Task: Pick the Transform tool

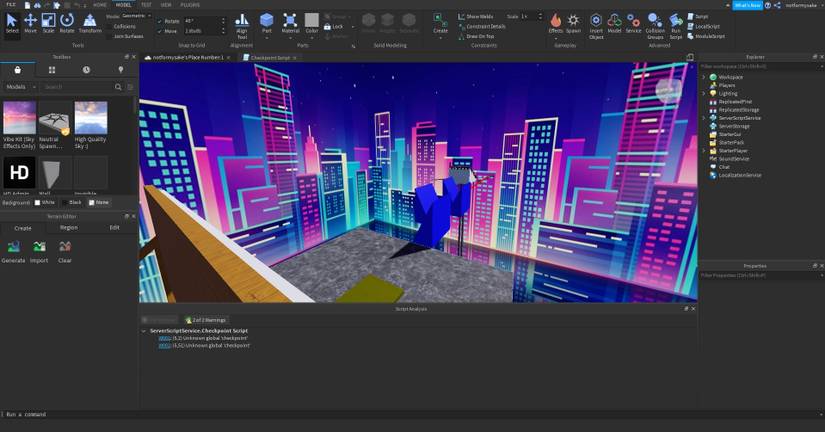Action: pos(90,23)
